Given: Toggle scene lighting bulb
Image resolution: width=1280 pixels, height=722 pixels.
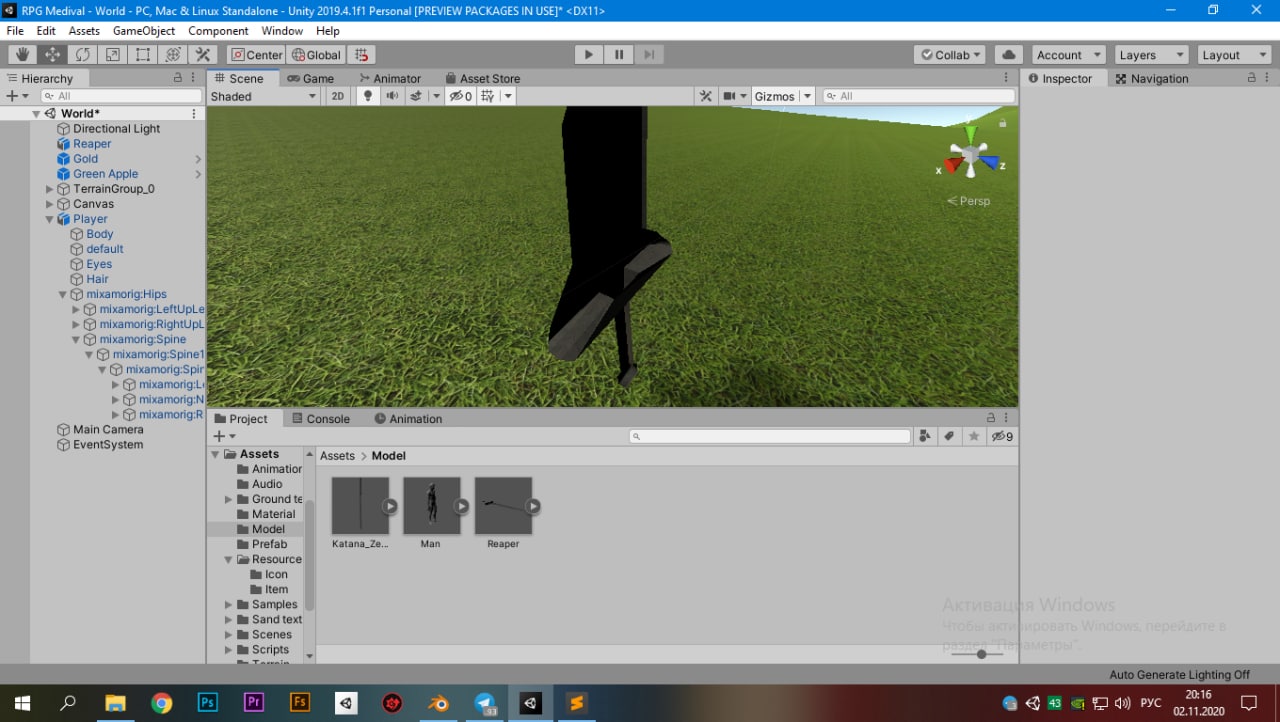Looking at the screenshot, I should click(x=367, y=96).
